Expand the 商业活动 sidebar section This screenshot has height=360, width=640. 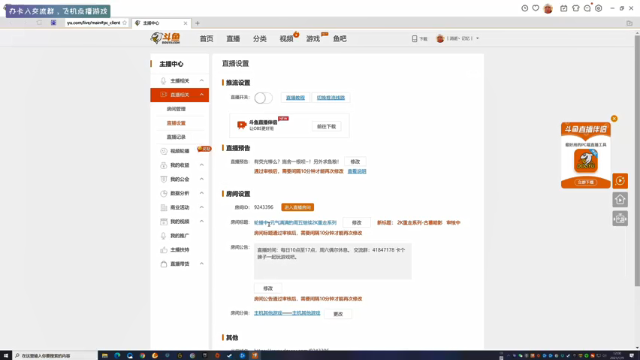coord(202,207)
